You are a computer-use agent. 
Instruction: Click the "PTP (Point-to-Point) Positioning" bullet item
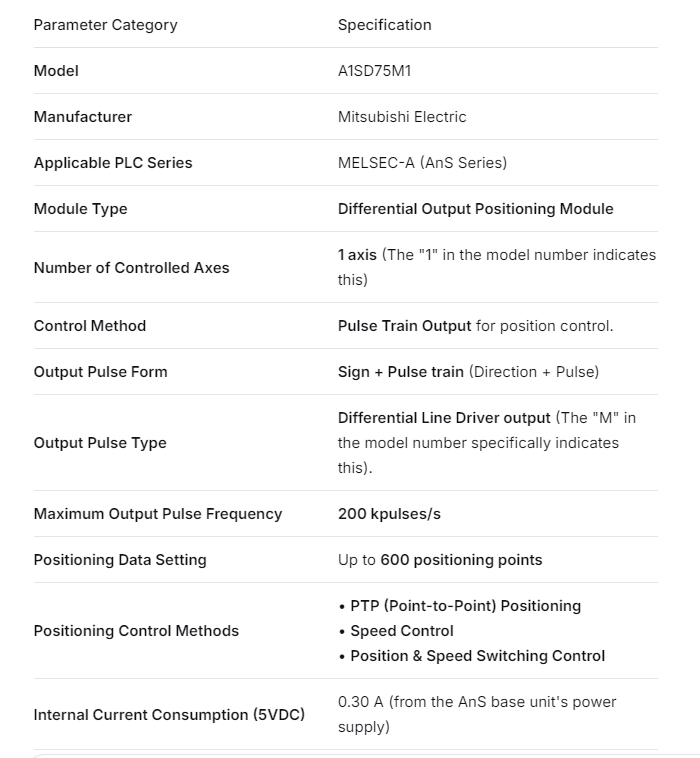[465, 606]
